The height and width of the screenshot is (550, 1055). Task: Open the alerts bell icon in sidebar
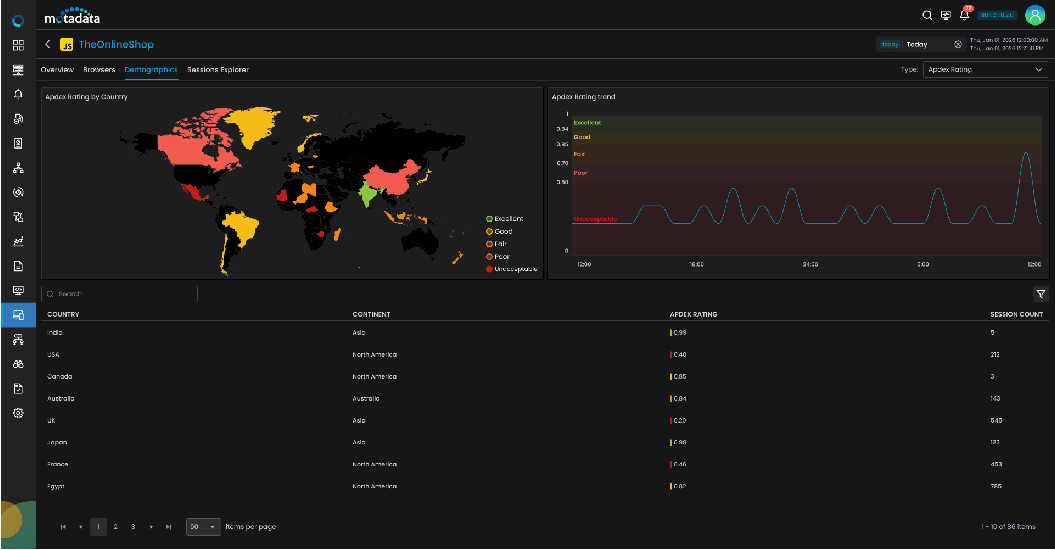pos(18,94)
